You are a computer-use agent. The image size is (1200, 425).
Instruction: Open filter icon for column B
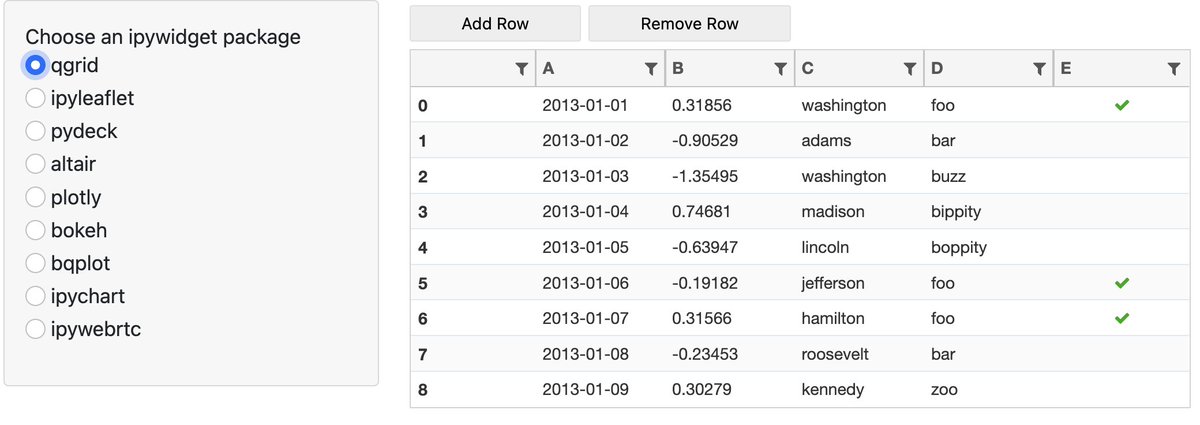coord(781,69)
